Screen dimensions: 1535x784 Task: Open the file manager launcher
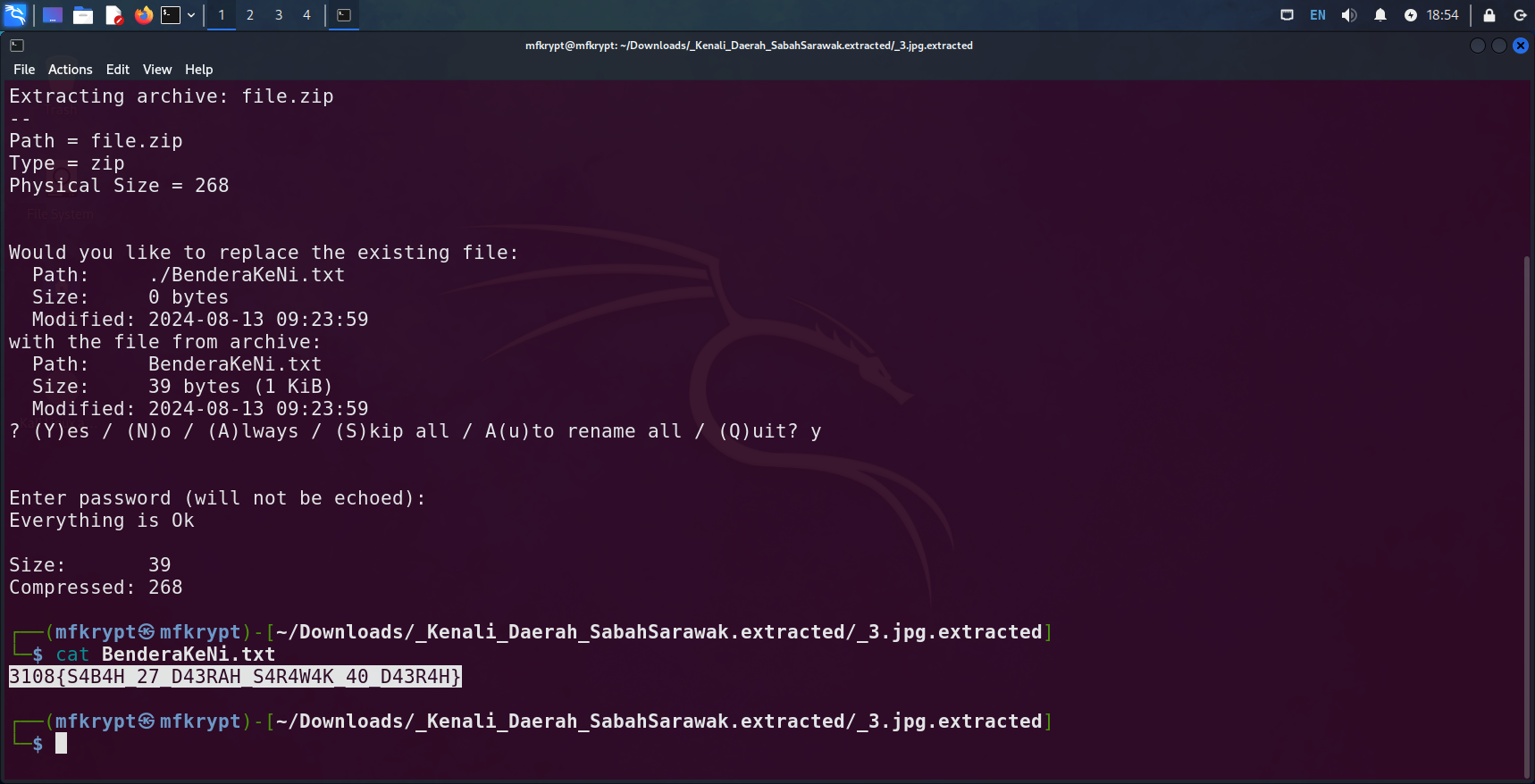click(x=83, y=15)
